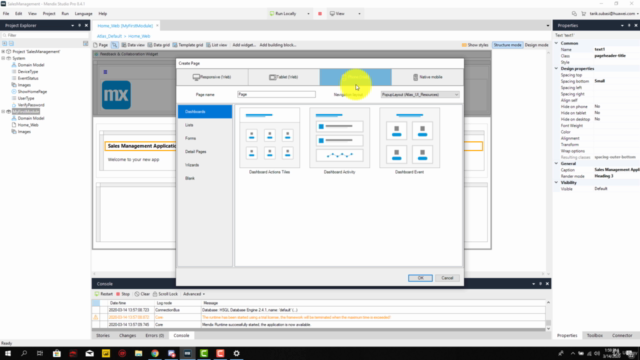Open the Windows Start menu

(8, 353)
